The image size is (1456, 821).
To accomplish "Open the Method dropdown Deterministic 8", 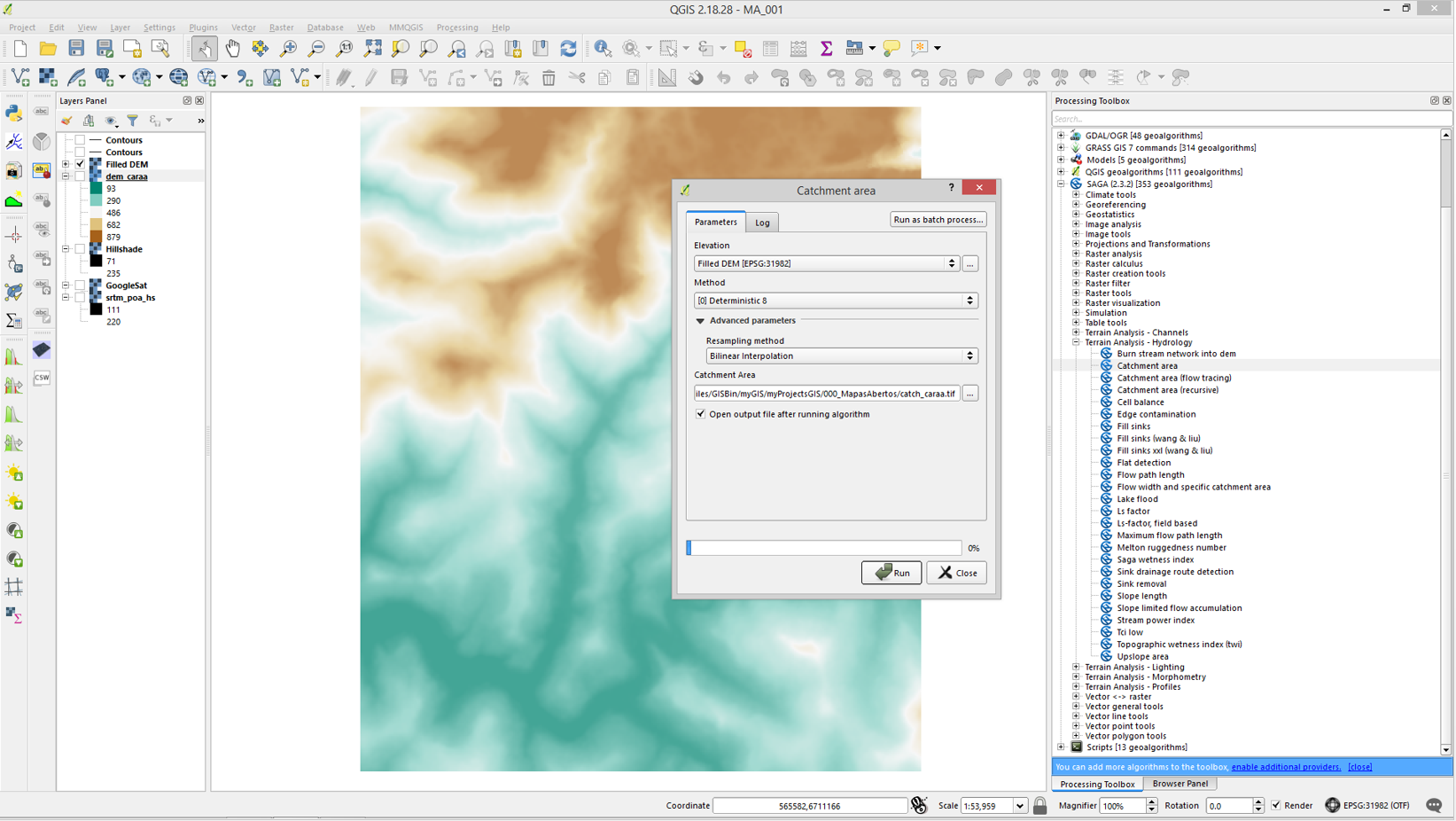I will 835,301.
